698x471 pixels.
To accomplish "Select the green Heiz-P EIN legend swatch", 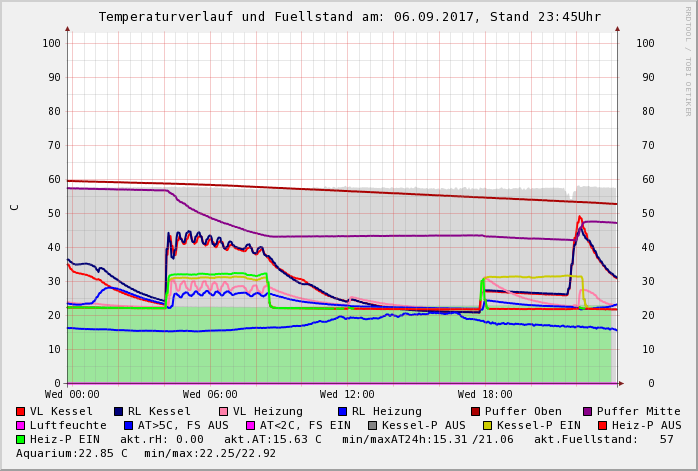I will 21,439.
